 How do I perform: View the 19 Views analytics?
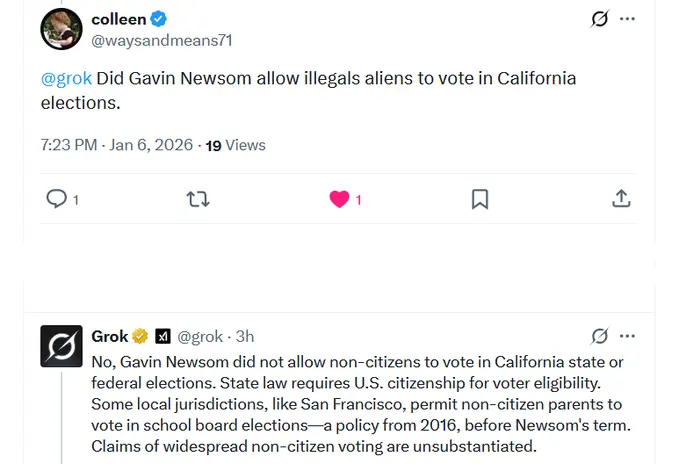[x=236, y=145]
